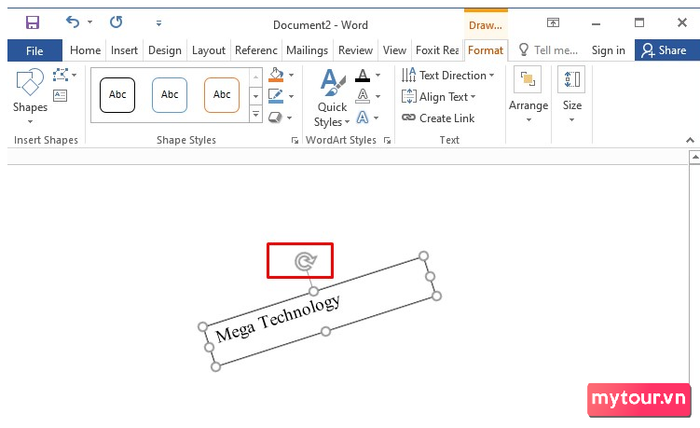
Task: Open the Text Direction menu
Action: pos(448,75)
